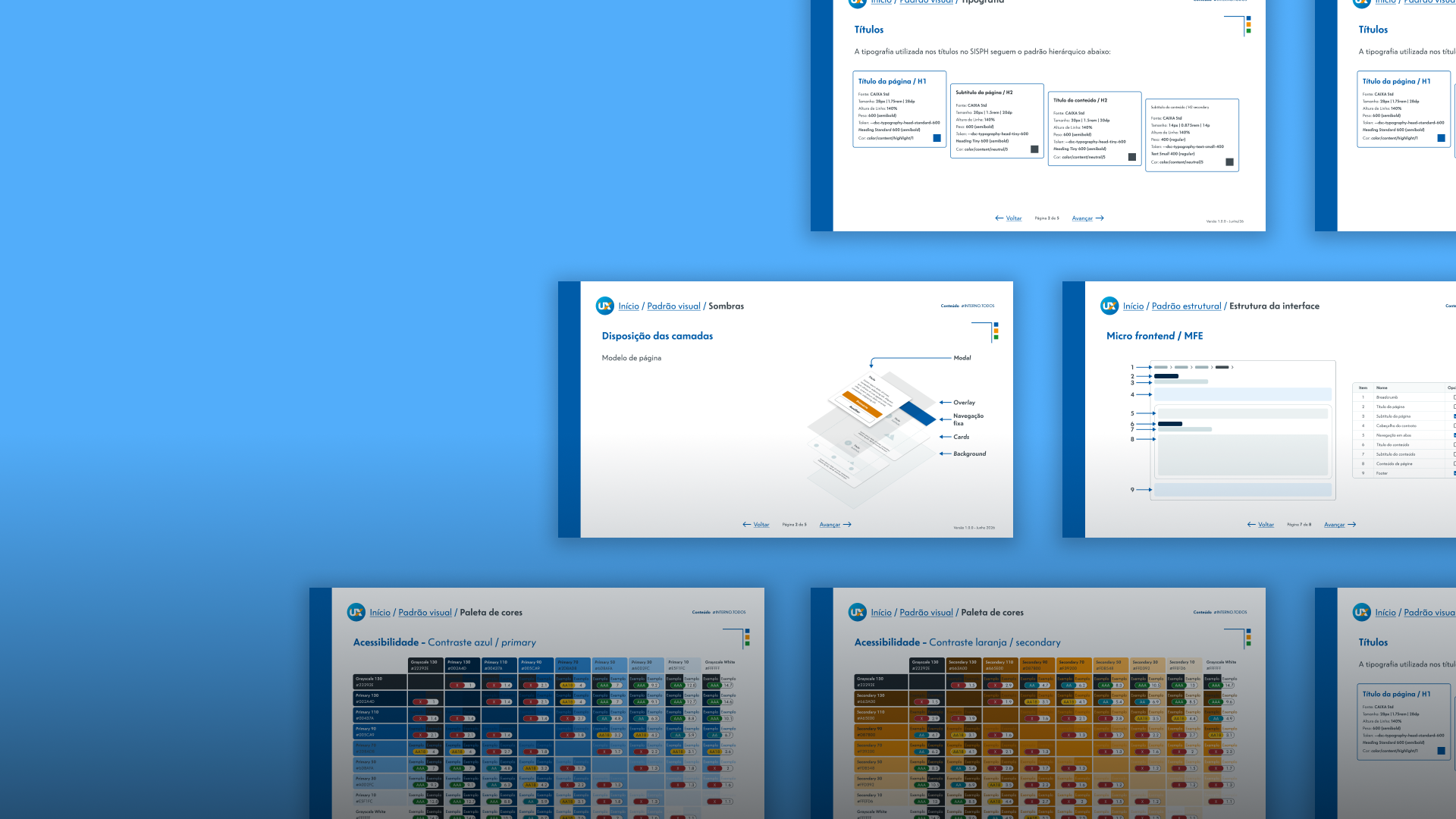Screen dimensions: 1456x819
Task: Click Avançar on the Estrutura da interface slide
Action: point(1334,525)
